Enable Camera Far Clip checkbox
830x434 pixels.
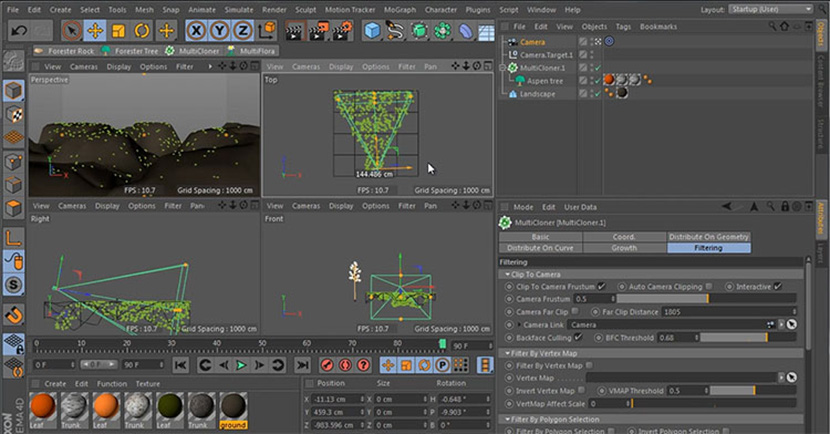pos(575,312)
